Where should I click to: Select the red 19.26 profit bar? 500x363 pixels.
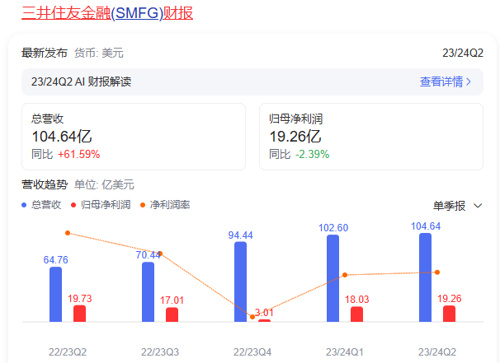coord(449,314)
